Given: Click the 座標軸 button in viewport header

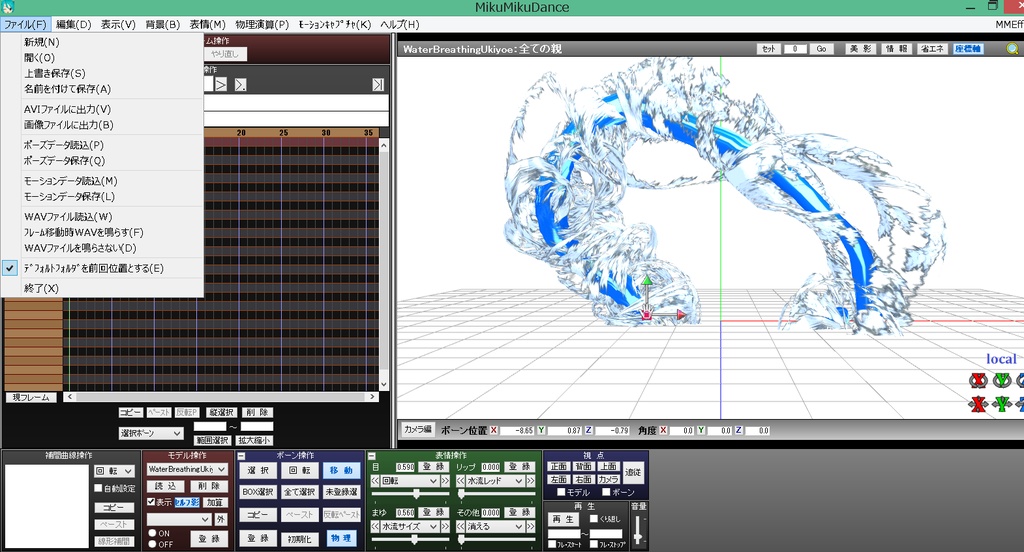Looking at the screenshot, I should tap(968, 49).
